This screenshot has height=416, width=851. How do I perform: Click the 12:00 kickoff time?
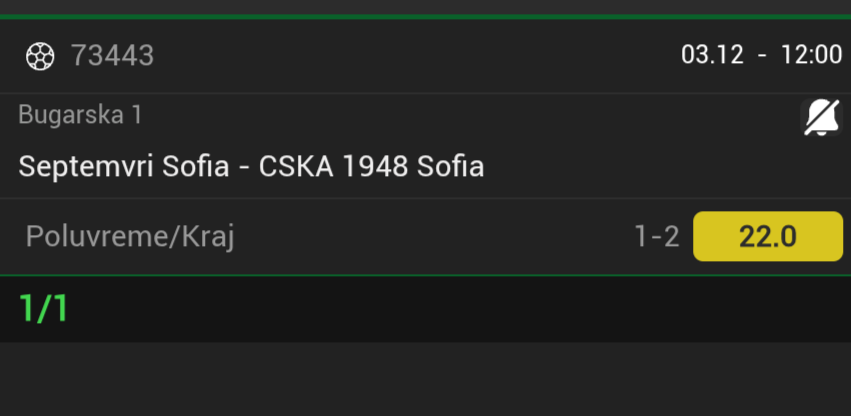[811, 55]
